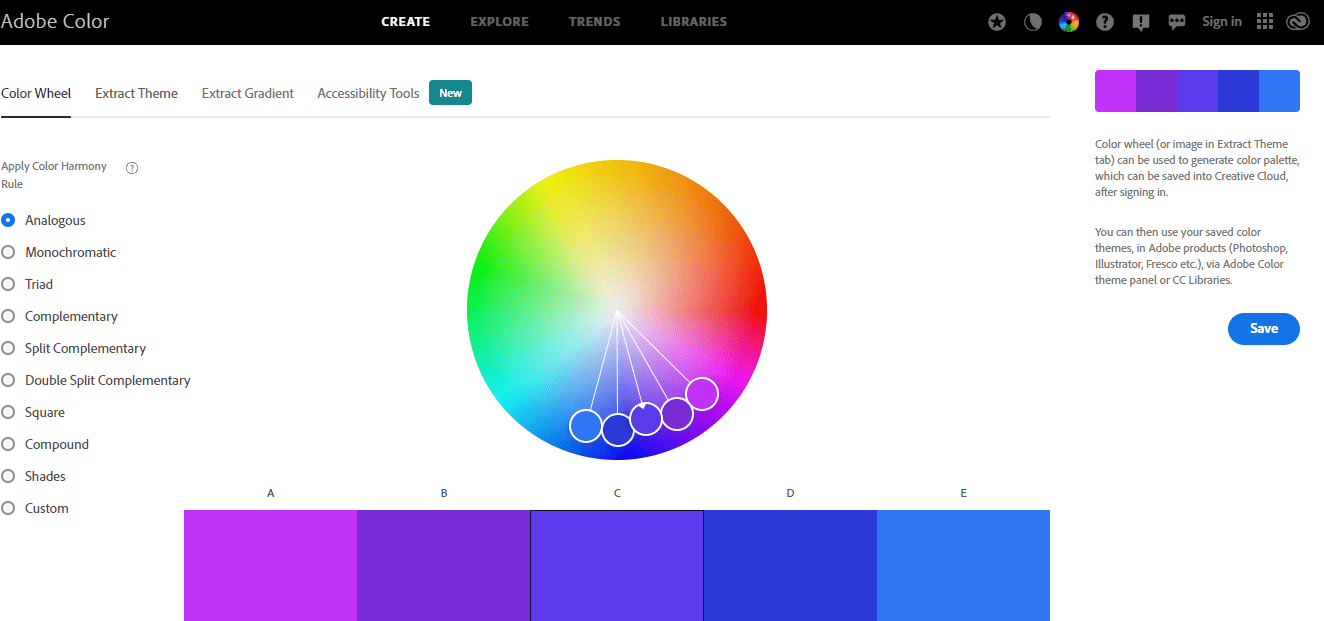This screenshot has height=621, width=1324.
Task: Click the magenta handle on the color wheel
Action: pyautogui.click(x=702, y=393)
